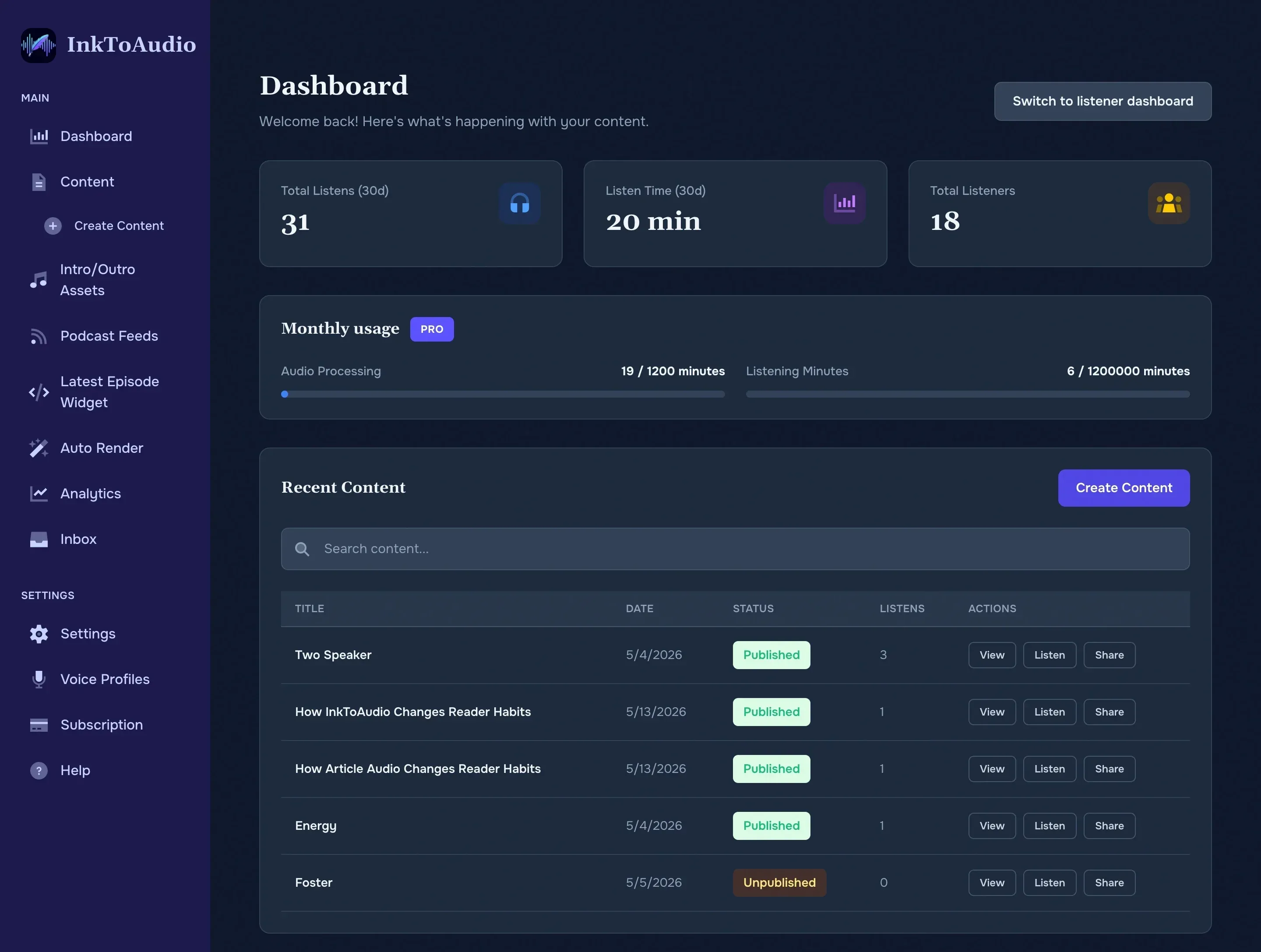The width and height of the screenshot is (1261, 952).
Task: Click the people icon in Total Listeners card
Action: pyautogui.click(x=1169, y=204)
